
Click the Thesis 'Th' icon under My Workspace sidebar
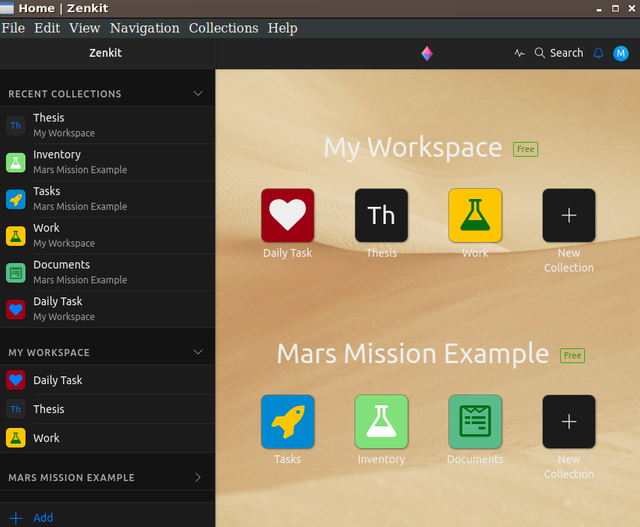click(16, 409)
